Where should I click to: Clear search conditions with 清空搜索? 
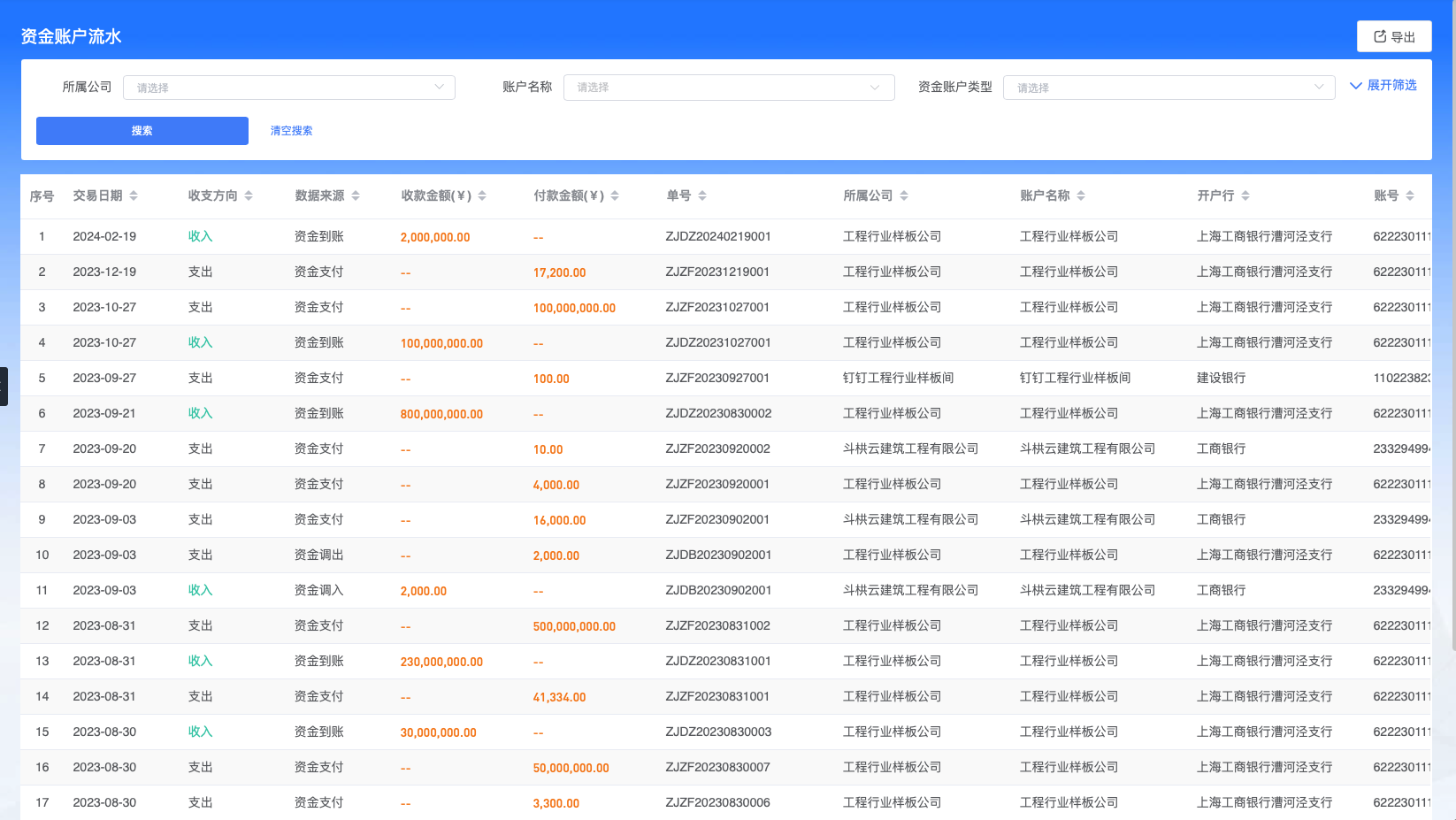click(x=289, y=130)
